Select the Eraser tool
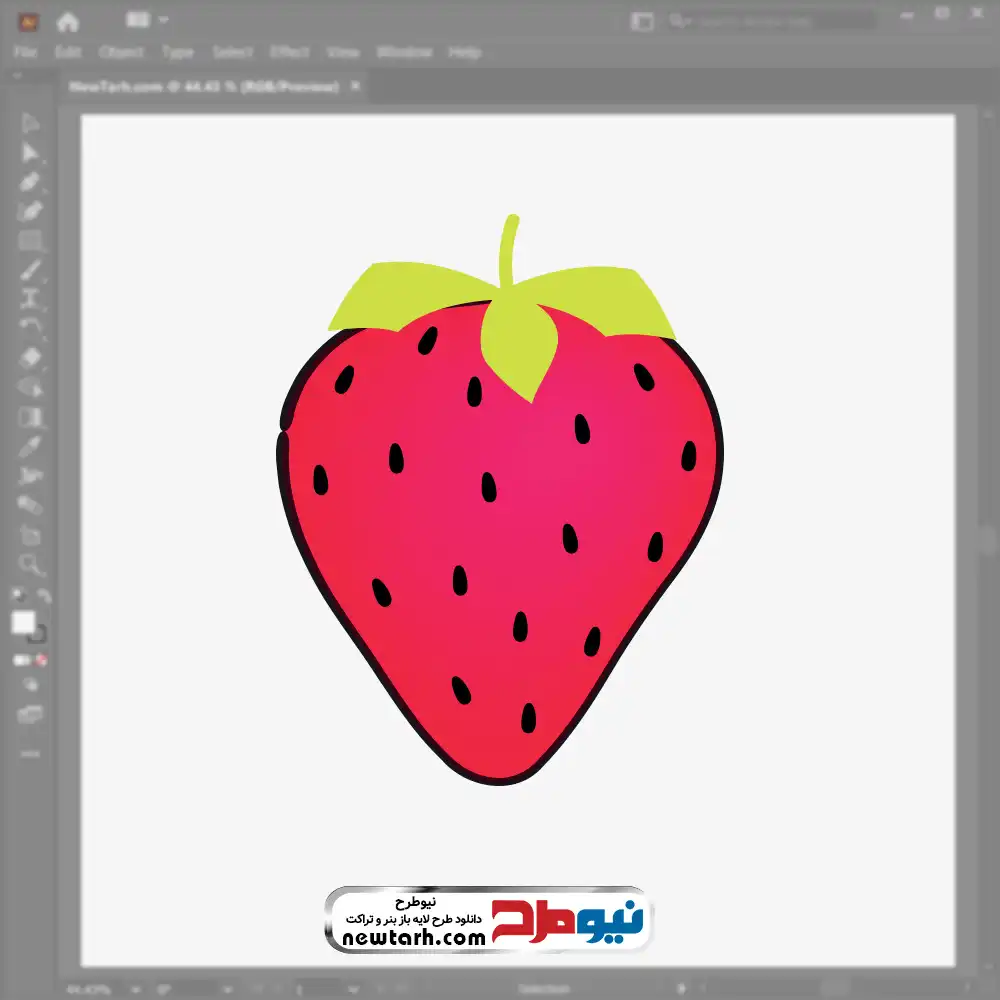This screenshot has width=1000, height=1000. (x=30, y=357)
